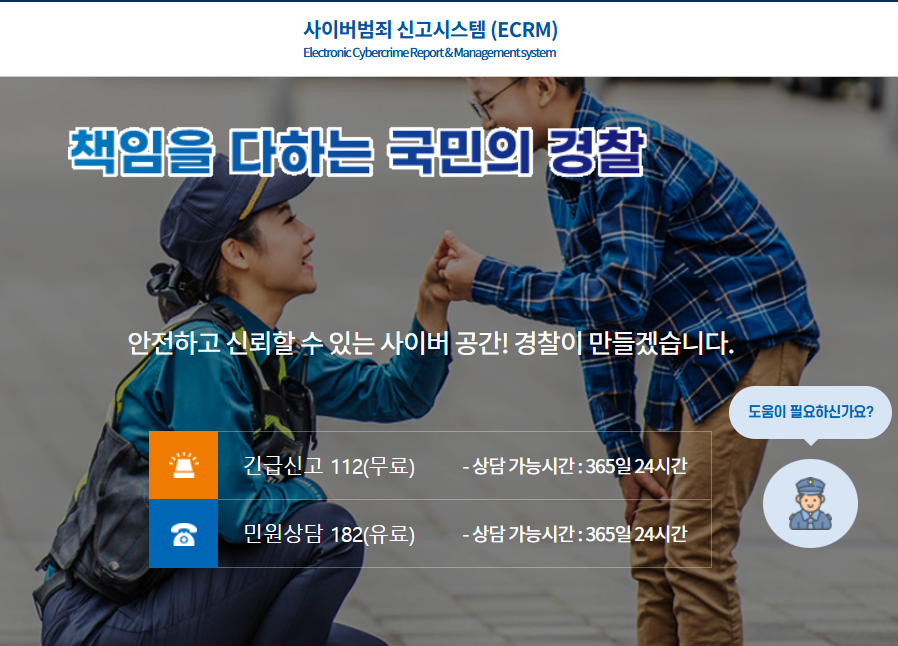
Task: Click the circular chatbot avatar bubble
Action: coord(811,504)
